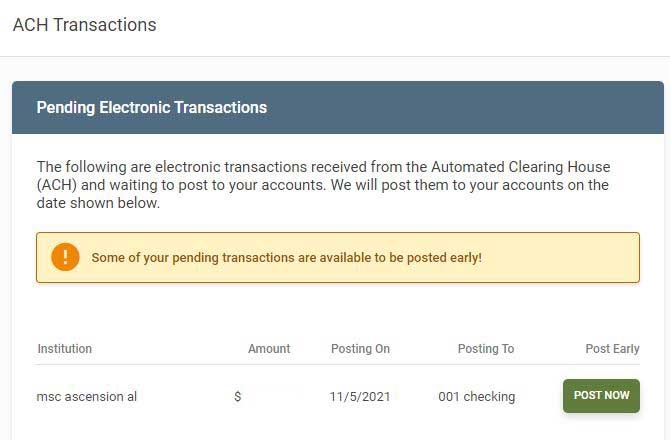
Task: Click the Pending Electronic Transactions header
Action: tap(152, 107)
